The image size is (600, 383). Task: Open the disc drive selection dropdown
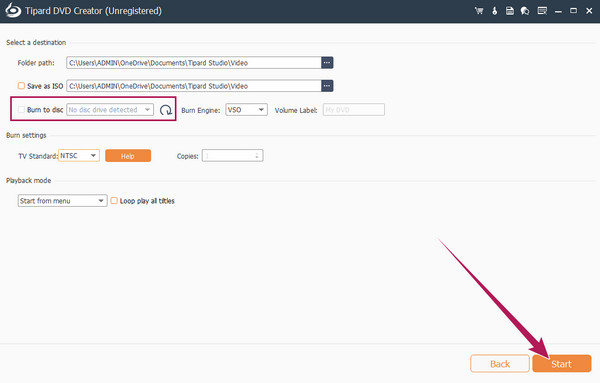point(110,110)
